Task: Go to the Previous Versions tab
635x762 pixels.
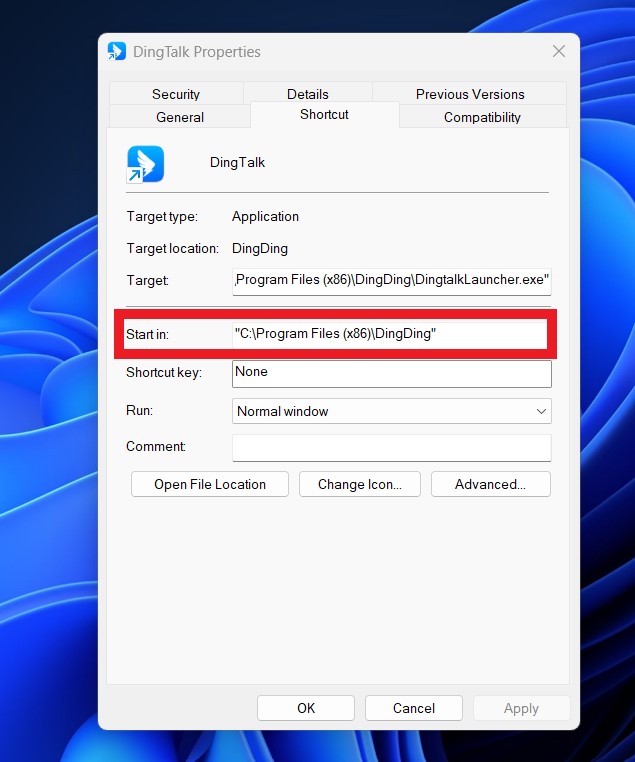Action: point(470,94)
